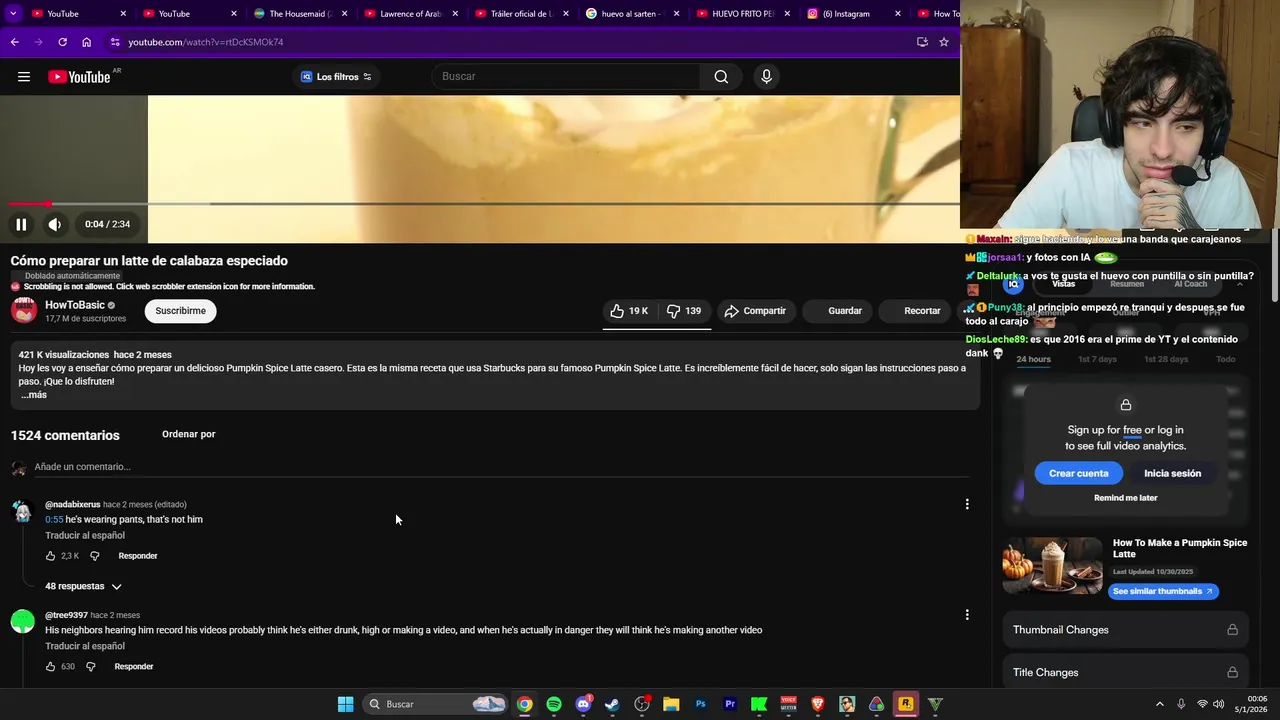
Task: Open Spotify from the taskbar
Action: tap(554, 704)
